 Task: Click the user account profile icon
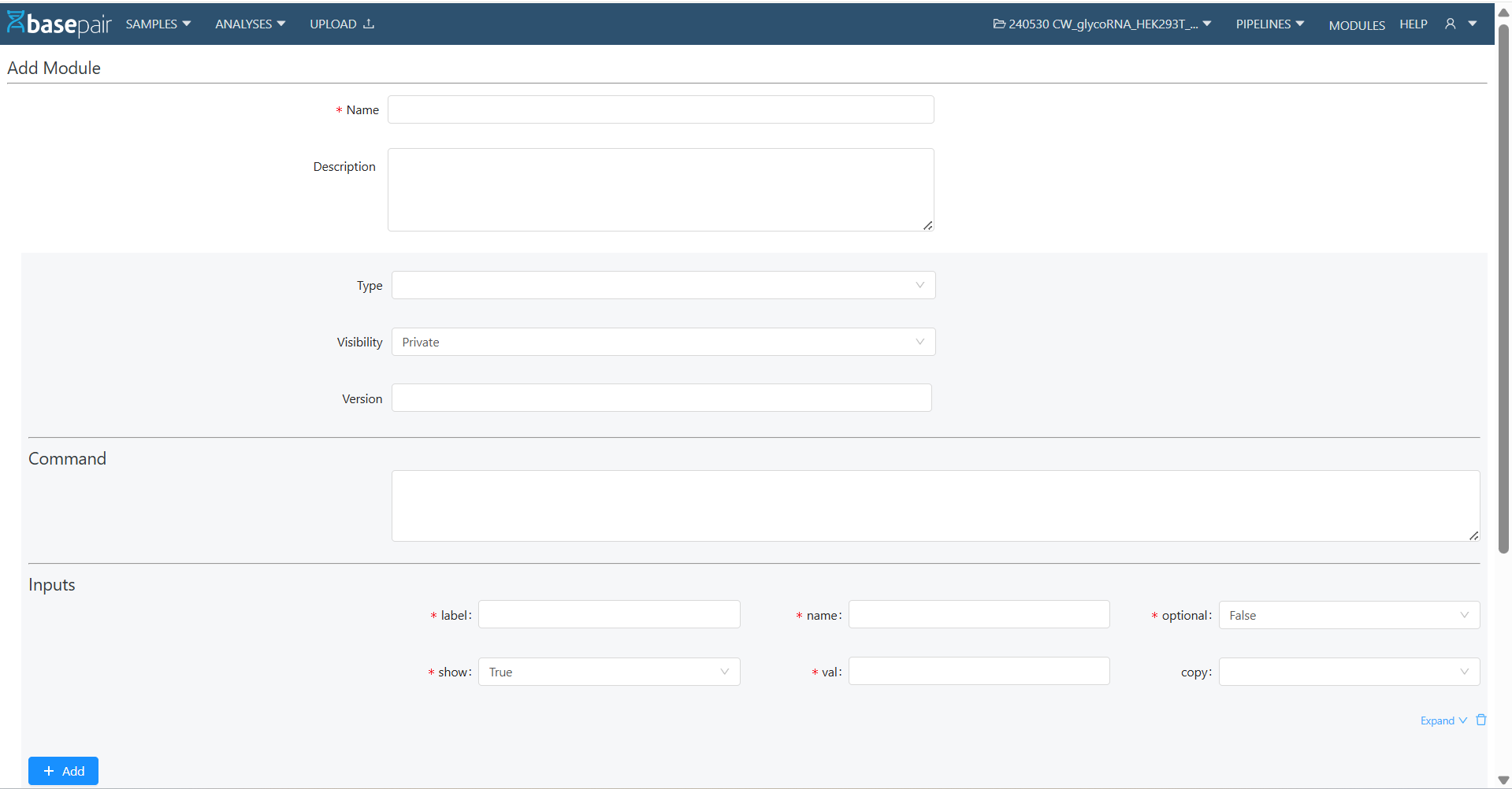tap(1450, 24)
